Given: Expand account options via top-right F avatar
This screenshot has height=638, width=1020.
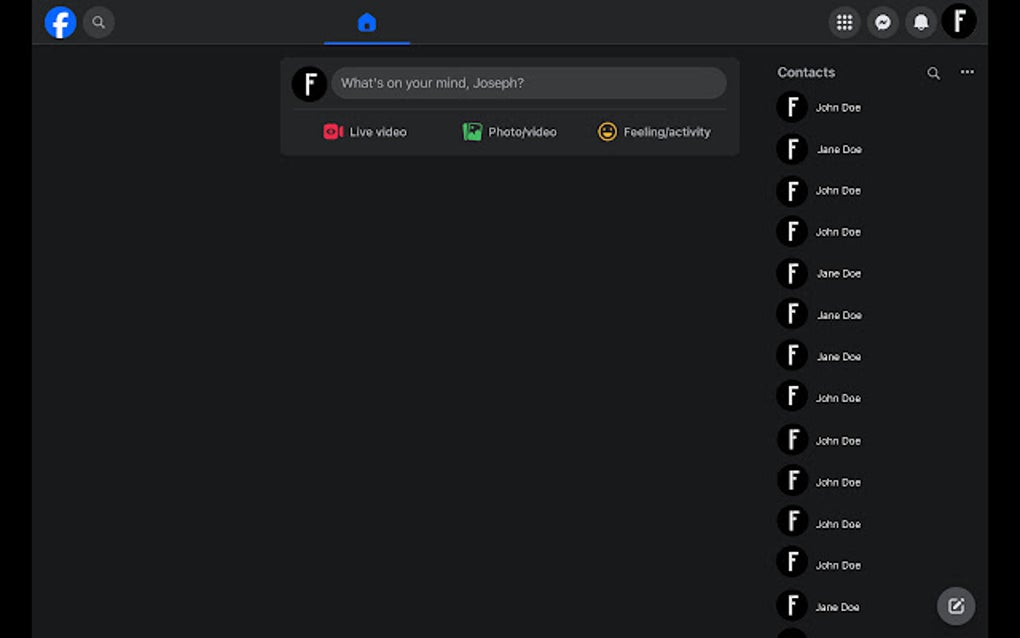Looking at the screenshot, I should coord(959,22).
